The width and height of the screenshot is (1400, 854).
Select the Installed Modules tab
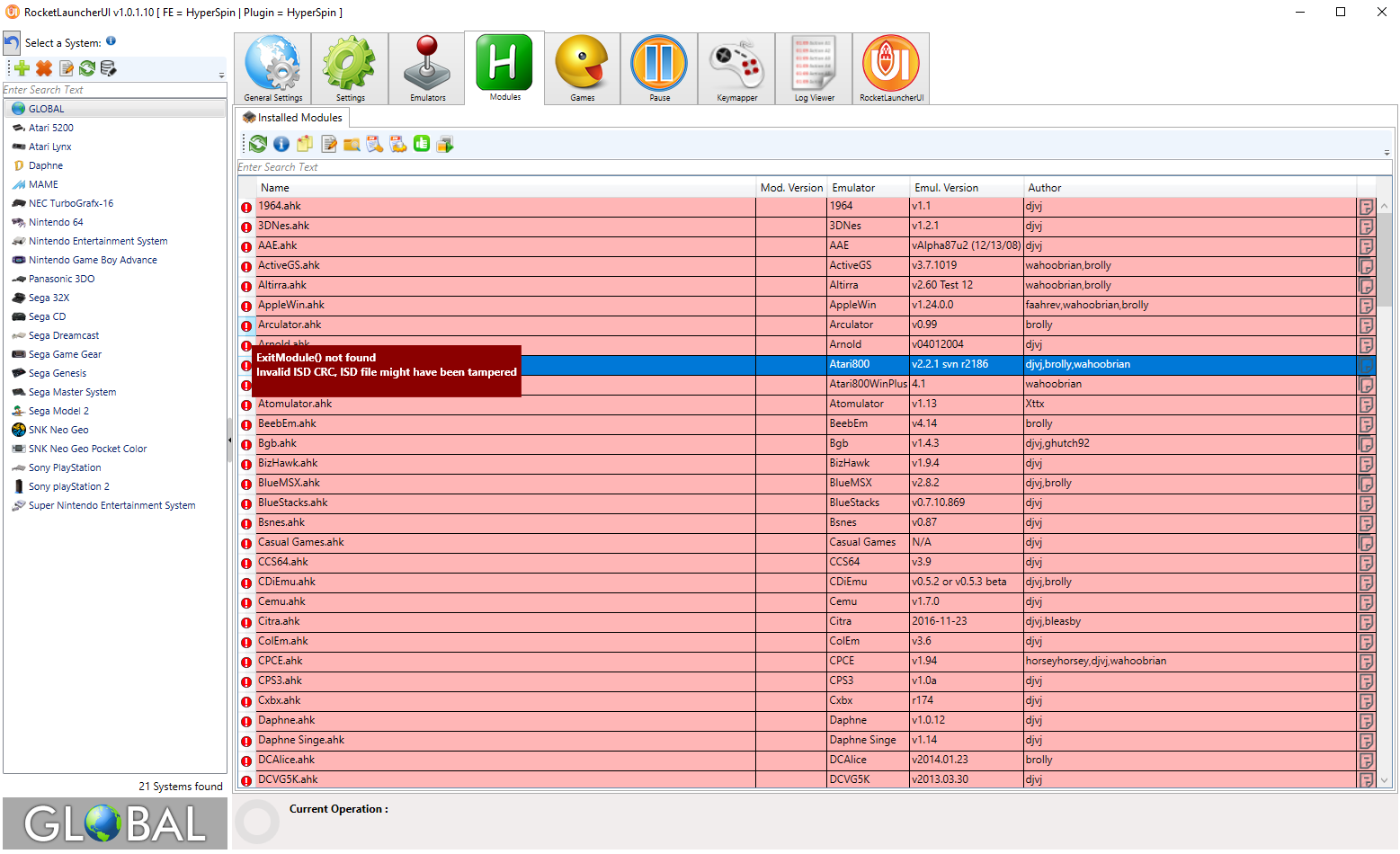click(292, 118)
